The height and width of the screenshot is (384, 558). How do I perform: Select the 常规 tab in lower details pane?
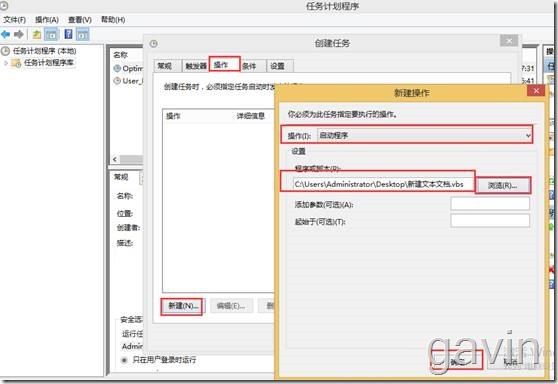tap(121, 177)
